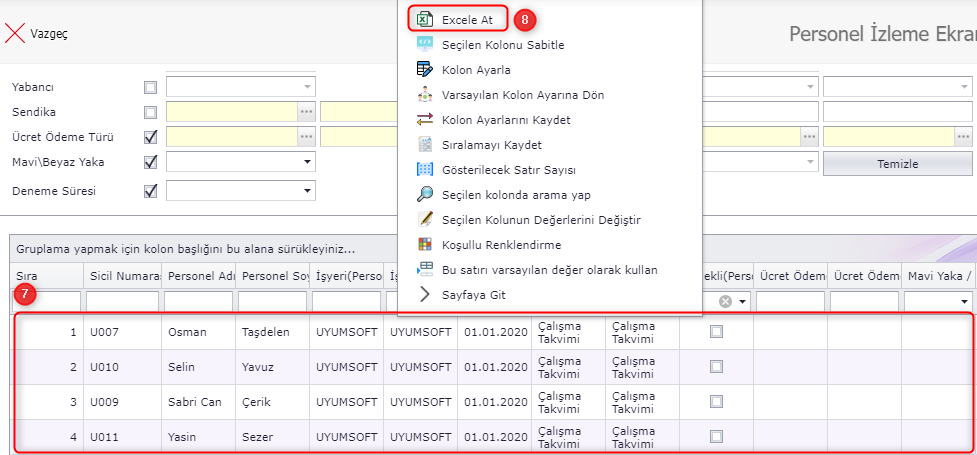
Task: Click the Varsayılan Kolon Ayarına Dön icon
Action: (x=424, y=95)
